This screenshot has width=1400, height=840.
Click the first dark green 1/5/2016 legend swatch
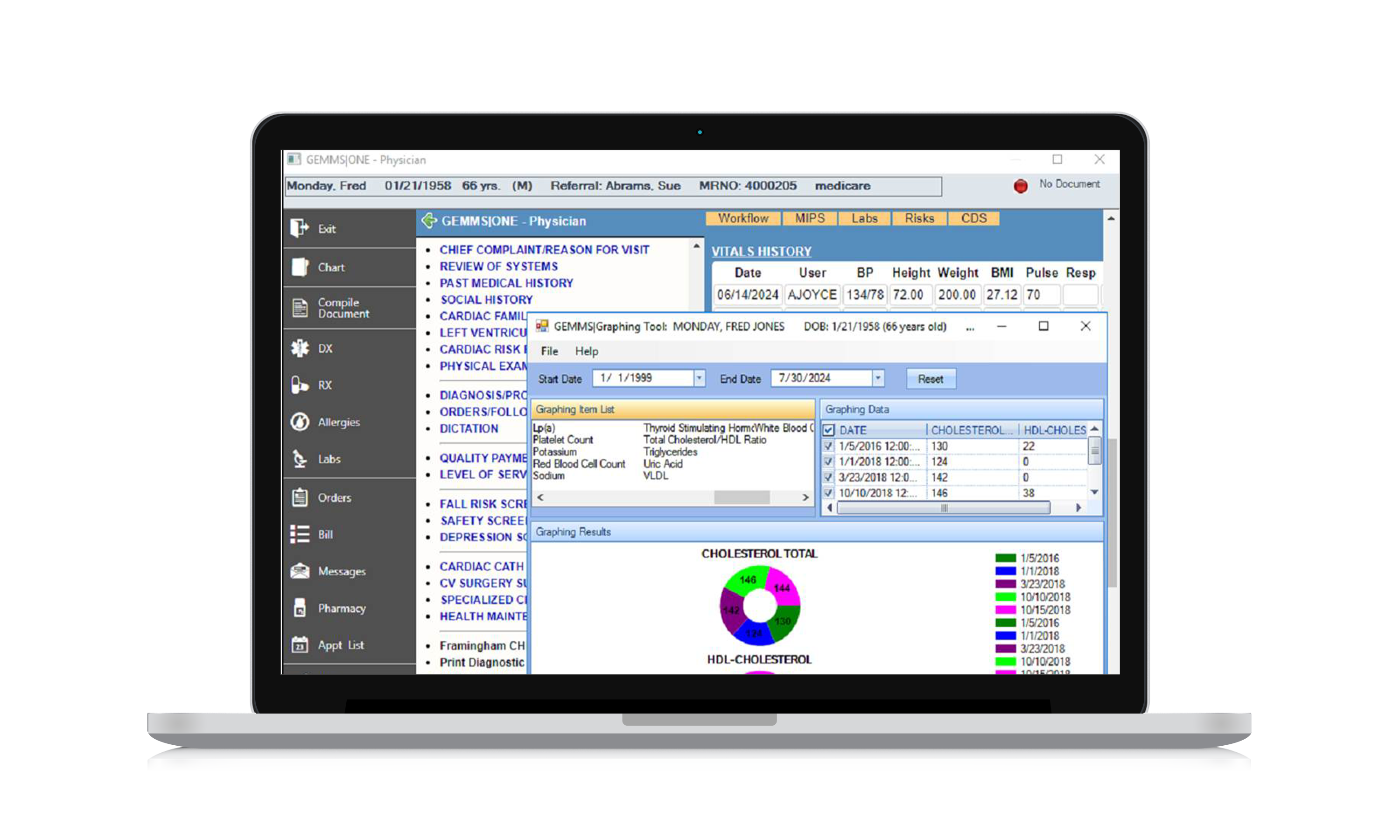pyautogui.click(x=1005, y=558)
